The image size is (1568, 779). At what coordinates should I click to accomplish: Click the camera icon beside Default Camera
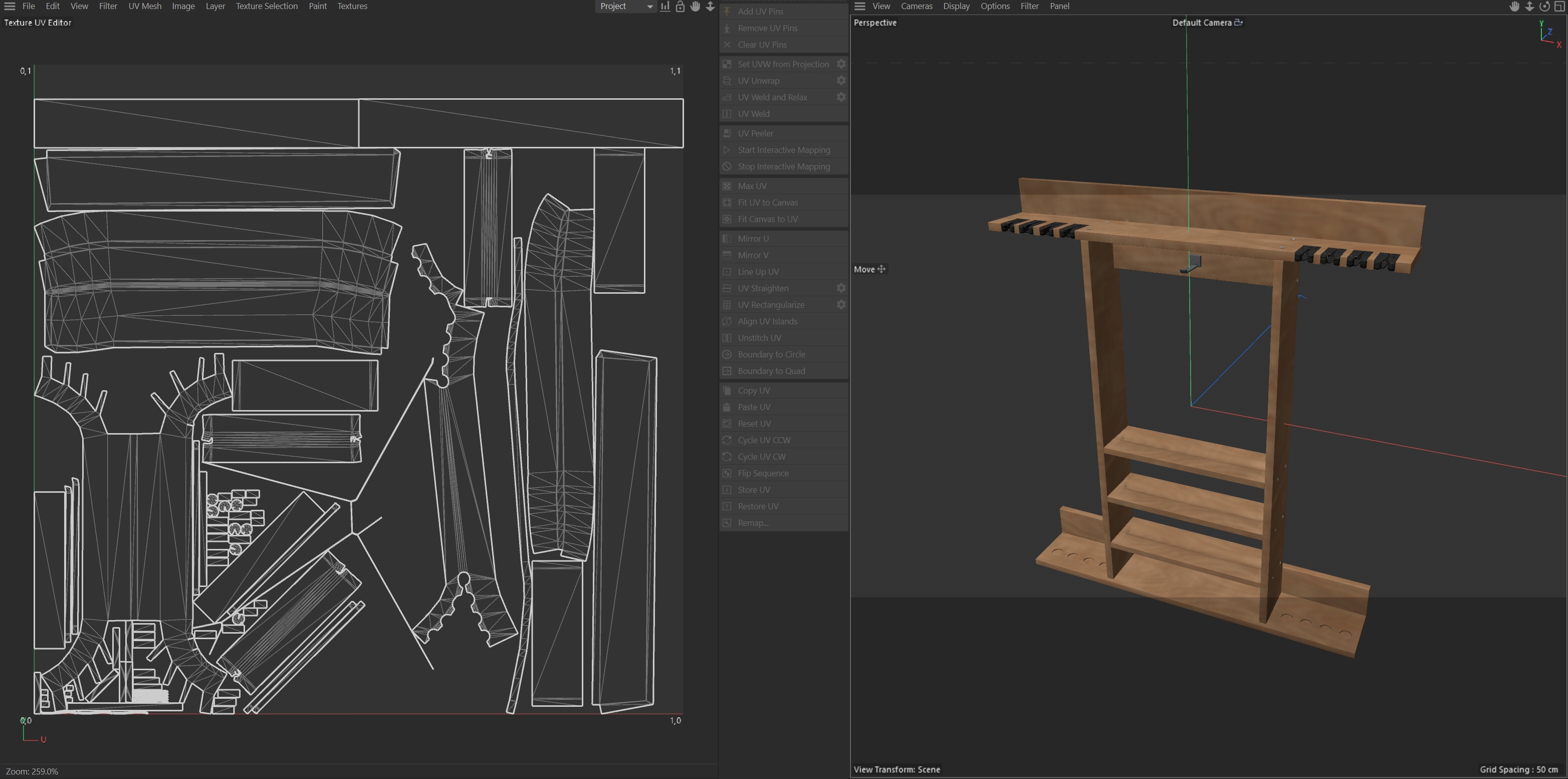[x=1238, y=23]
